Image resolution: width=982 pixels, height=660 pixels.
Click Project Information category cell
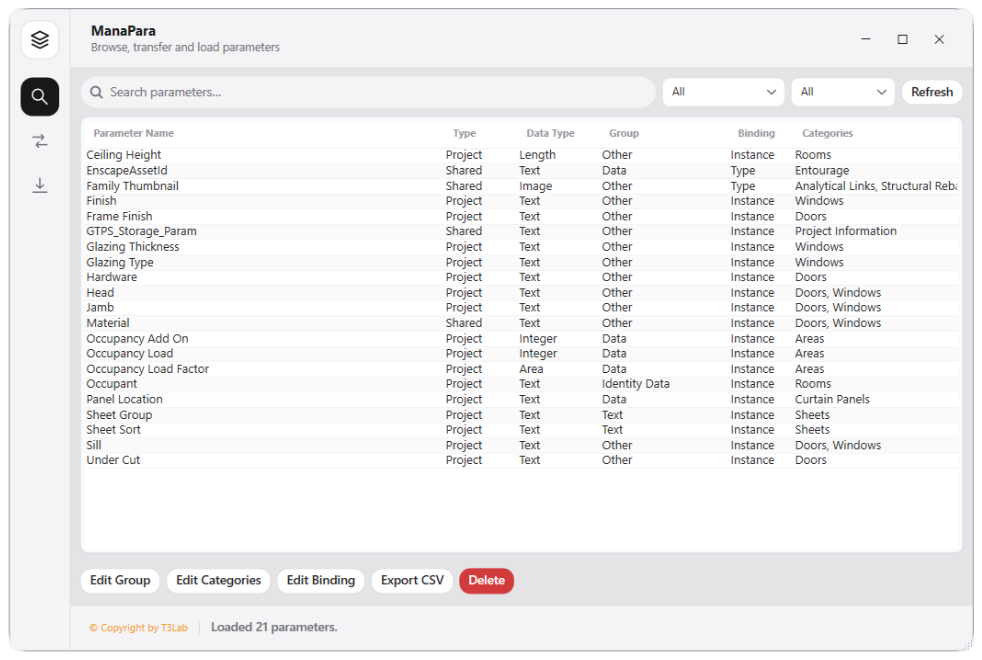click(x=845, y=231)
